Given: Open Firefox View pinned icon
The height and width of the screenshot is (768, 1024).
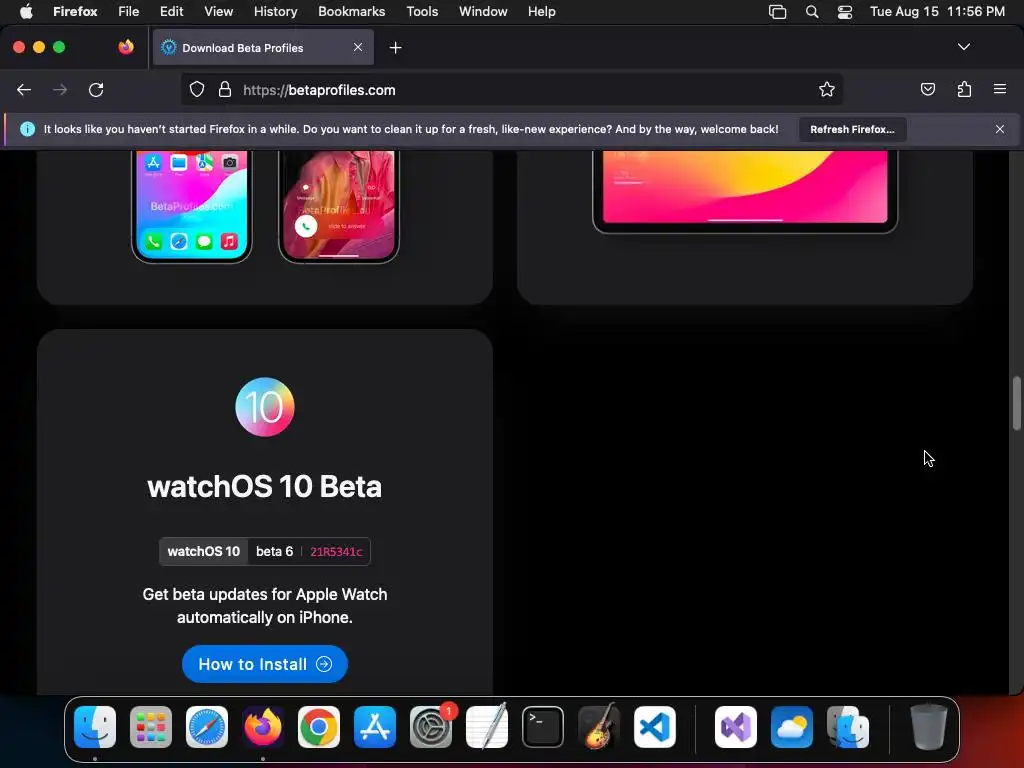Looking at the screenshot, I should click(x=125, y=47).
